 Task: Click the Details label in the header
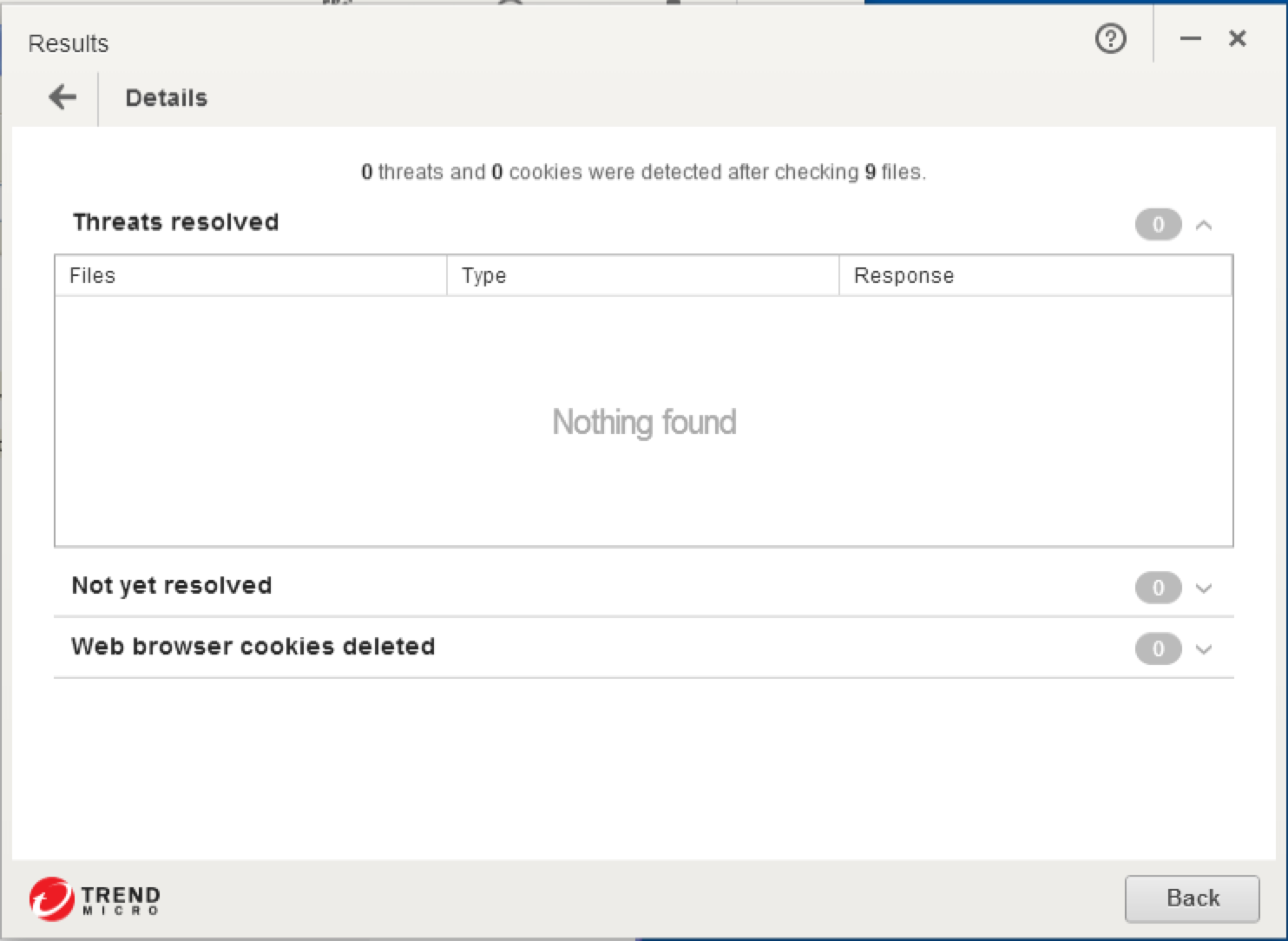pyautogui.click(x=167, y=98)
